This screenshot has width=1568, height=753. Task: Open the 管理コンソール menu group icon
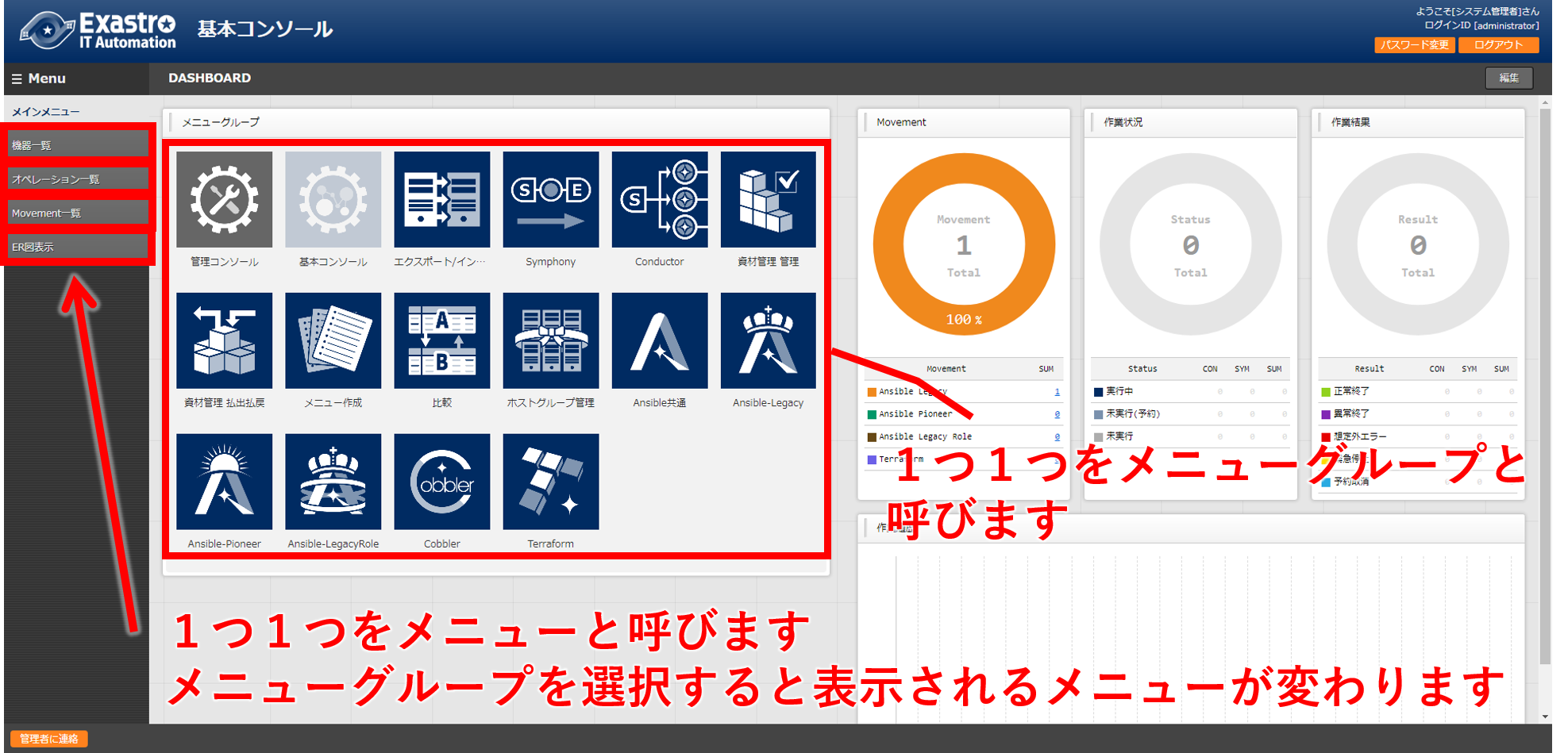pyautogui.click(x=225, y=200)
